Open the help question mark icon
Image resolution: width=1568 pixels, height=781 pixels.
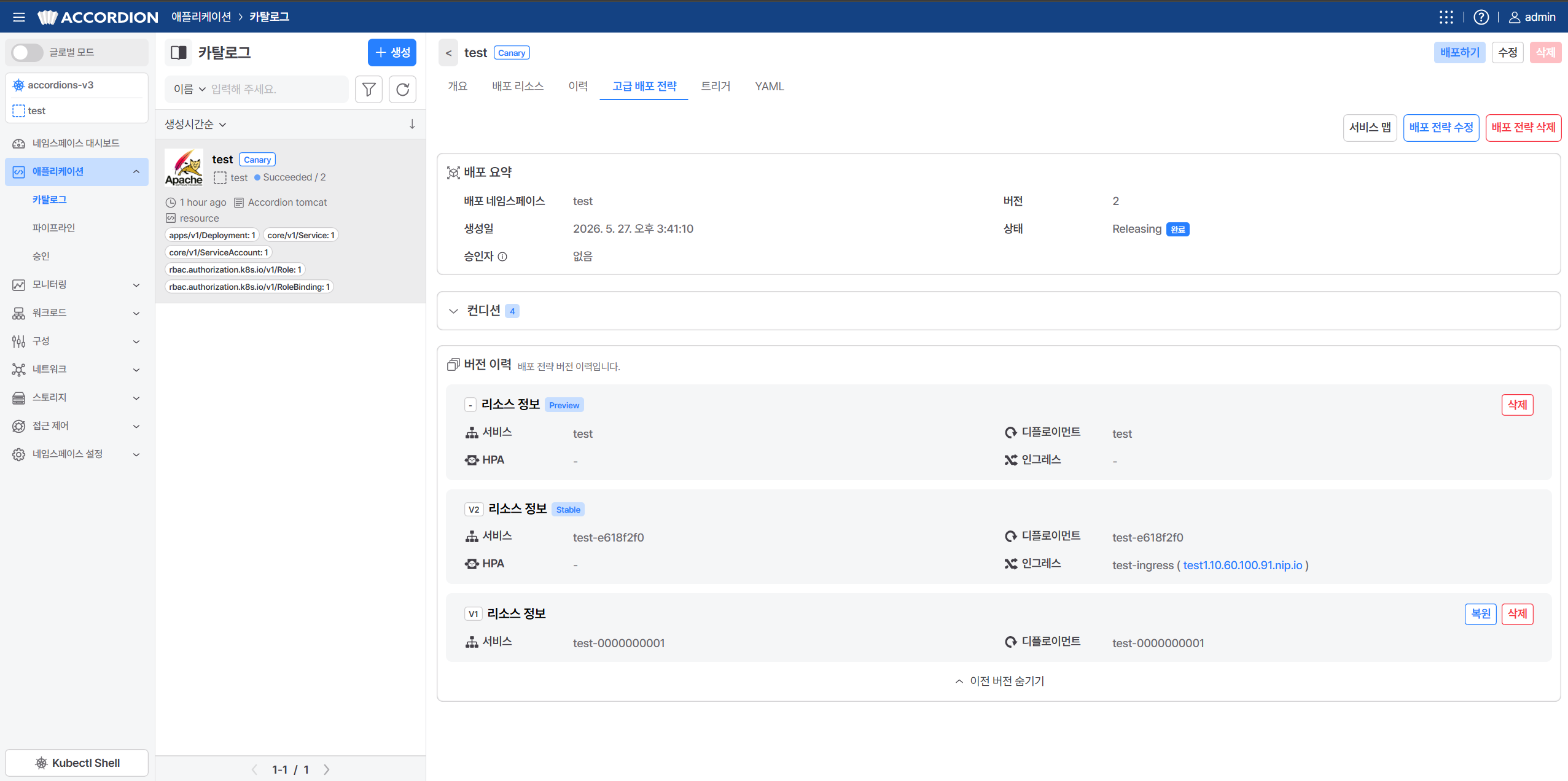[1481, 17]
